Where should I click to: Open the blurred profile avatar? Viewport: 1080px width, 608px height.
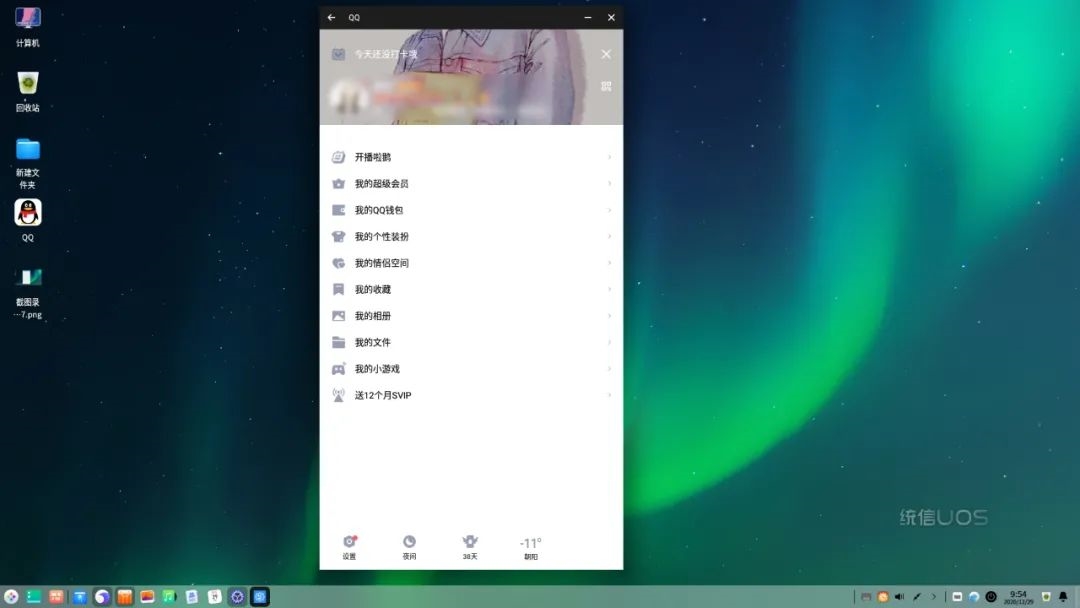tap(349, 98)
